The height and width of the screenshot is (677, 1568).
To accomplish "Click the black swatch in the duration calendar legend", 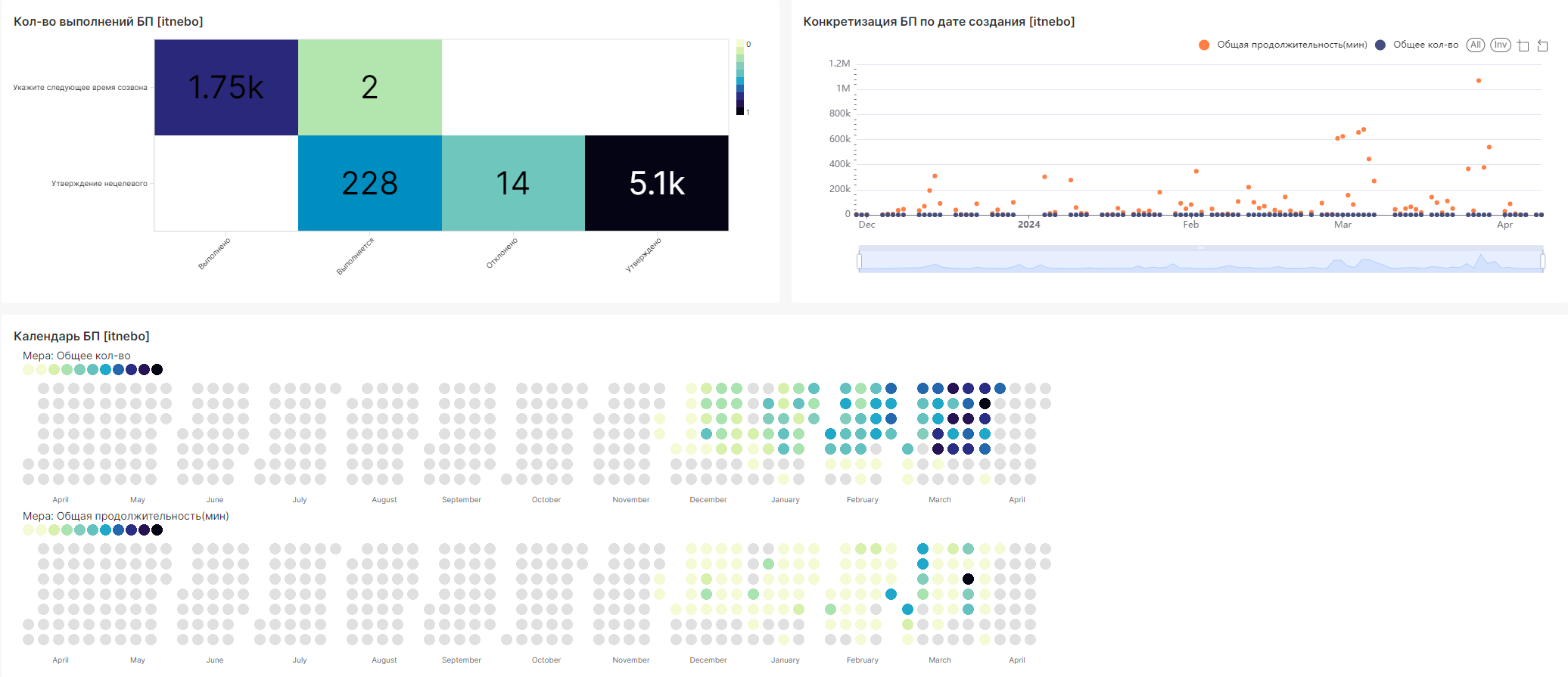I will (x=157, y=530).
